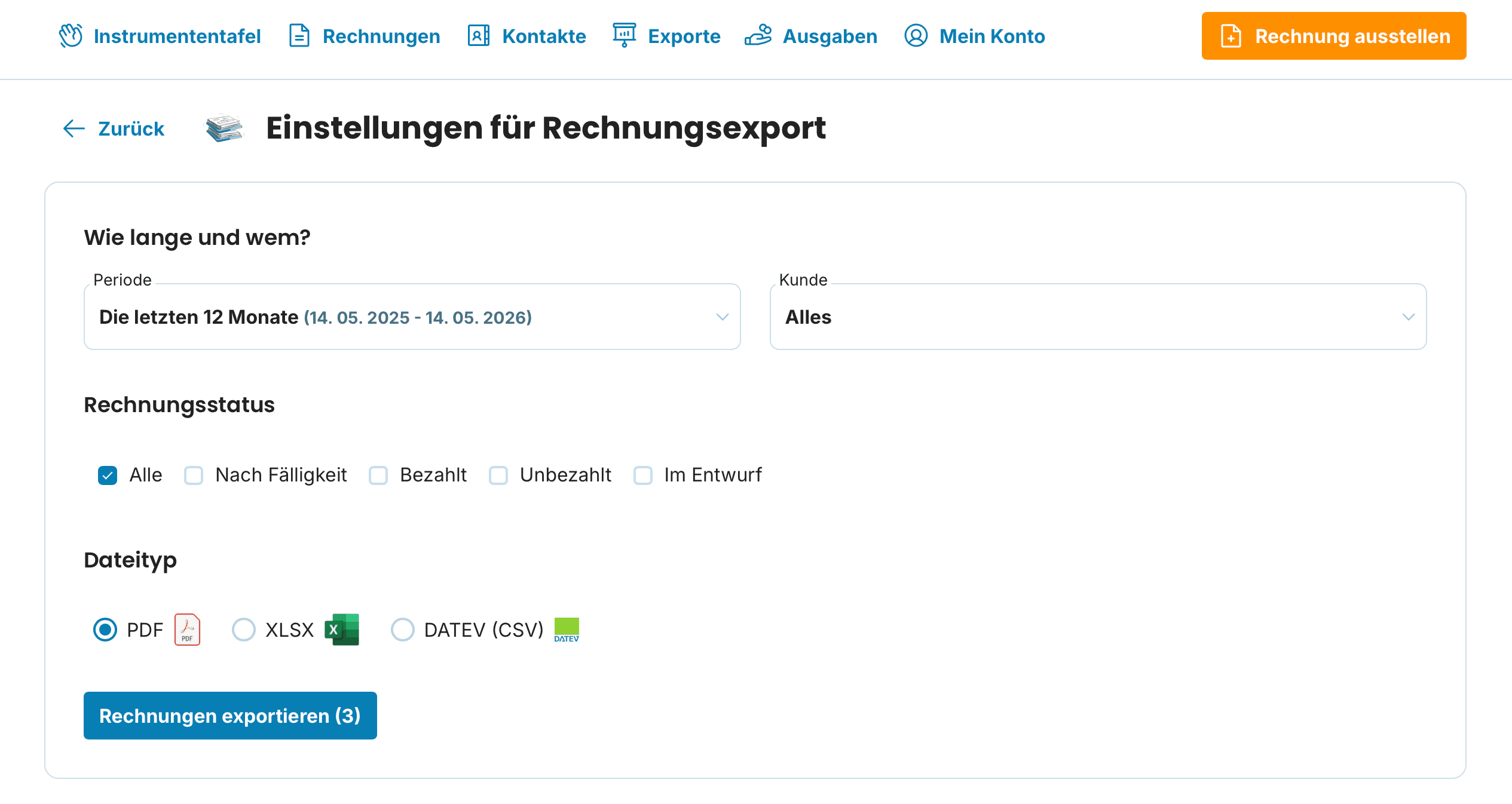This screenshot has height=804, width=1512.
Task: Click the new invoice plus icon in orange button
Action: click(1231, 36)
